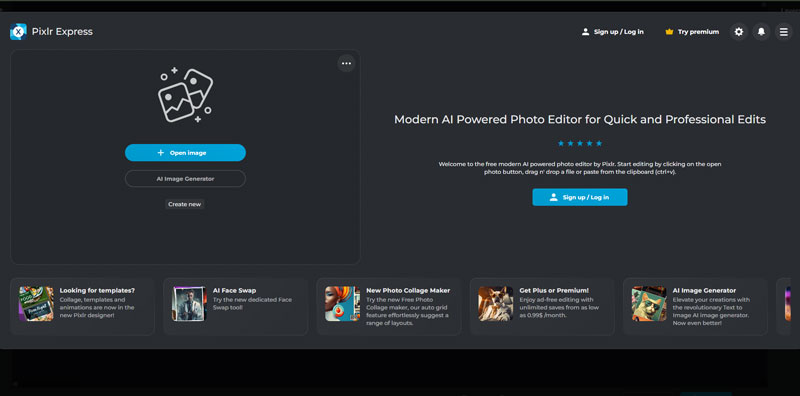Click the five-star rating row
This screenshot has width=800, height=396.
coord(580,143)
